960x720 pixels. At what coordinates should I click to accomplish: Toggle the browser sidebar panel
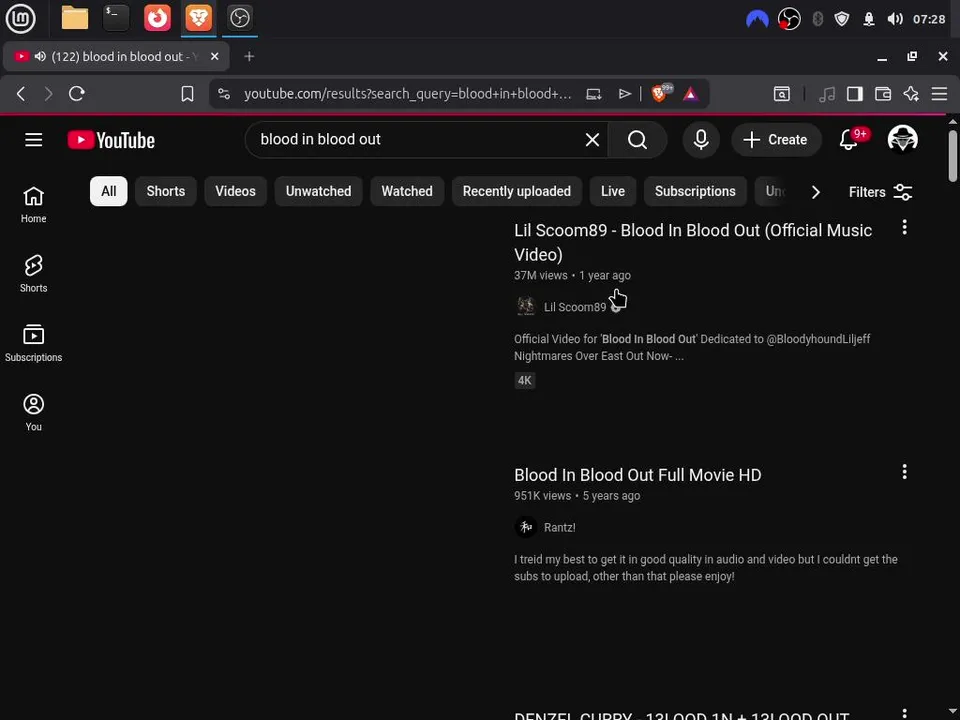click(854, 94)
